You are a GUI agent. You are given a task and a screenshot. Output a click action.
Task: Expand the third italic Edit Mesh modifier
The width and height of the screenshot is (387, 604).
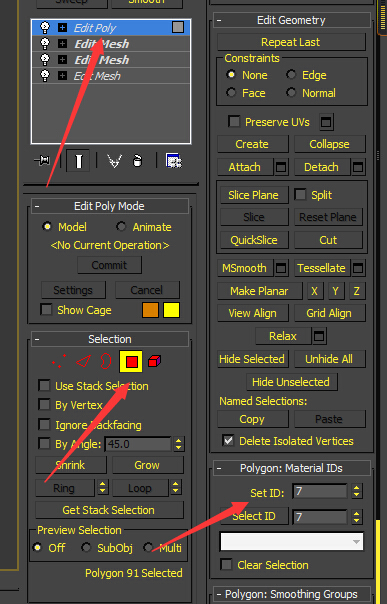tap(62, 76)
